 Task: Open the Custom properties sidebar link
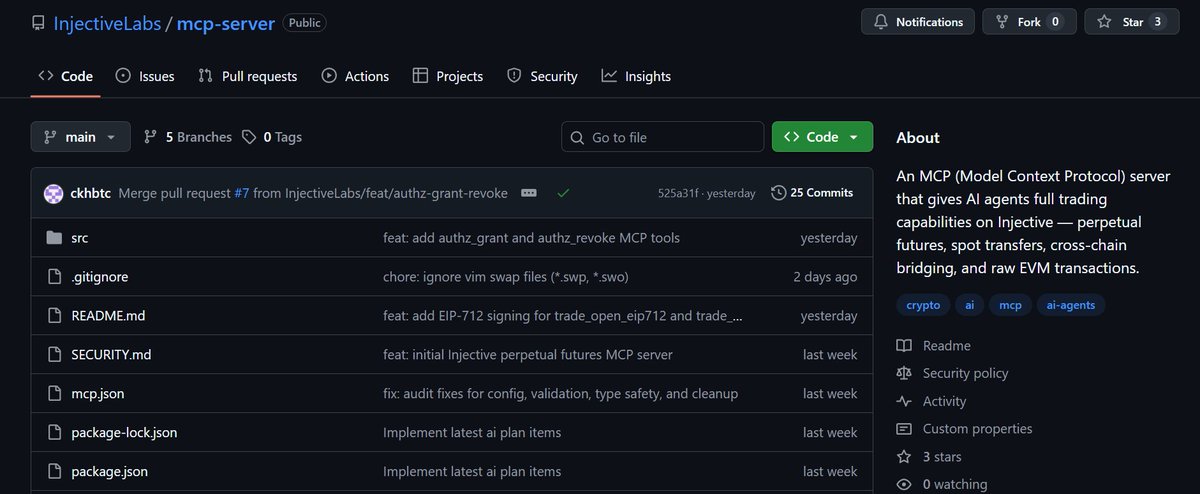[977, 429]
